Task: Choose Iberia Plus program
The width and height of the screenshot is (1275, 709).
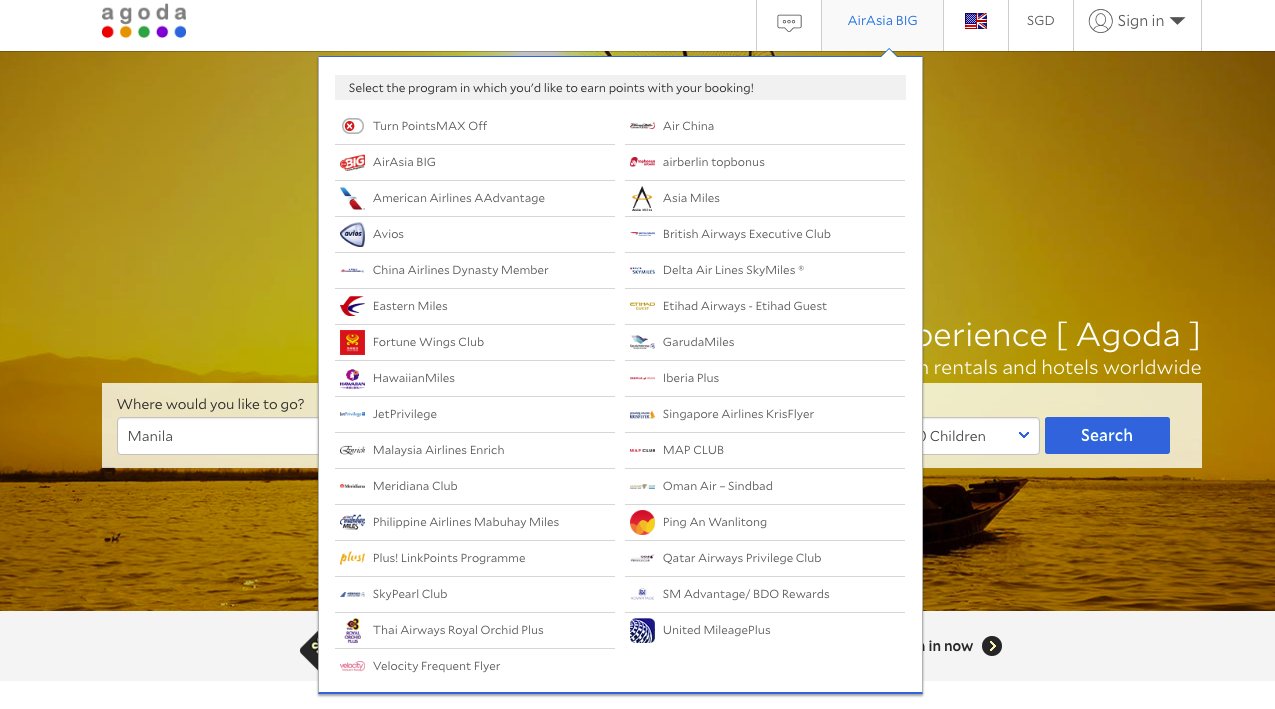Action: 765,378
